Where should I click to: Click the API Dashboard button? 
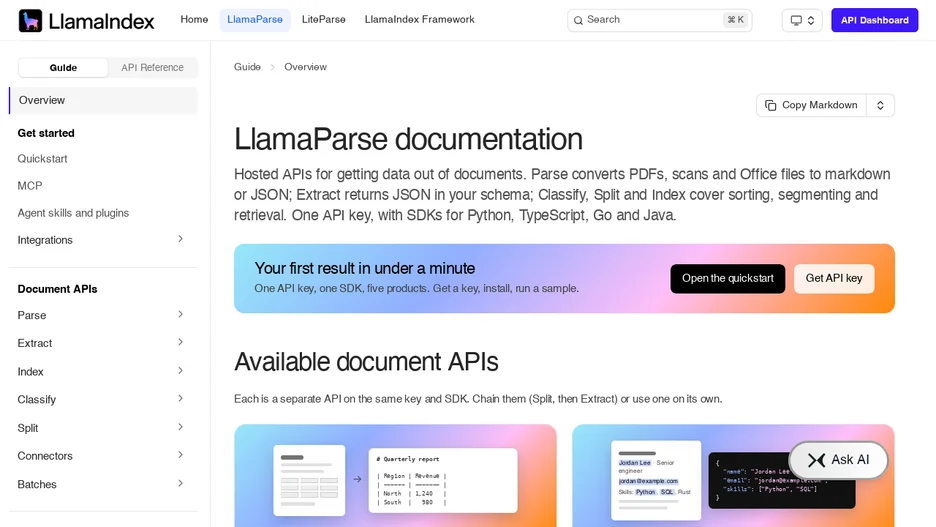tap(875, 20)
